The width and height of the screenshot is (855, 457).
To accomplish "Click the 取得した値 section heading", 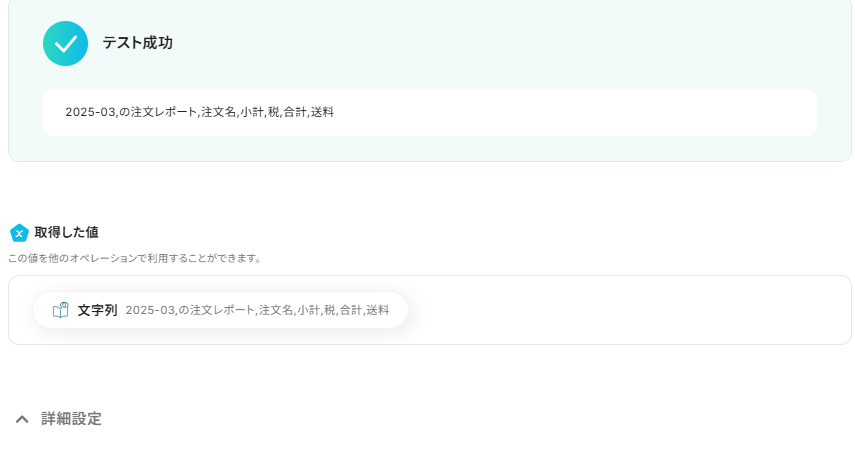I will [67, 232].
